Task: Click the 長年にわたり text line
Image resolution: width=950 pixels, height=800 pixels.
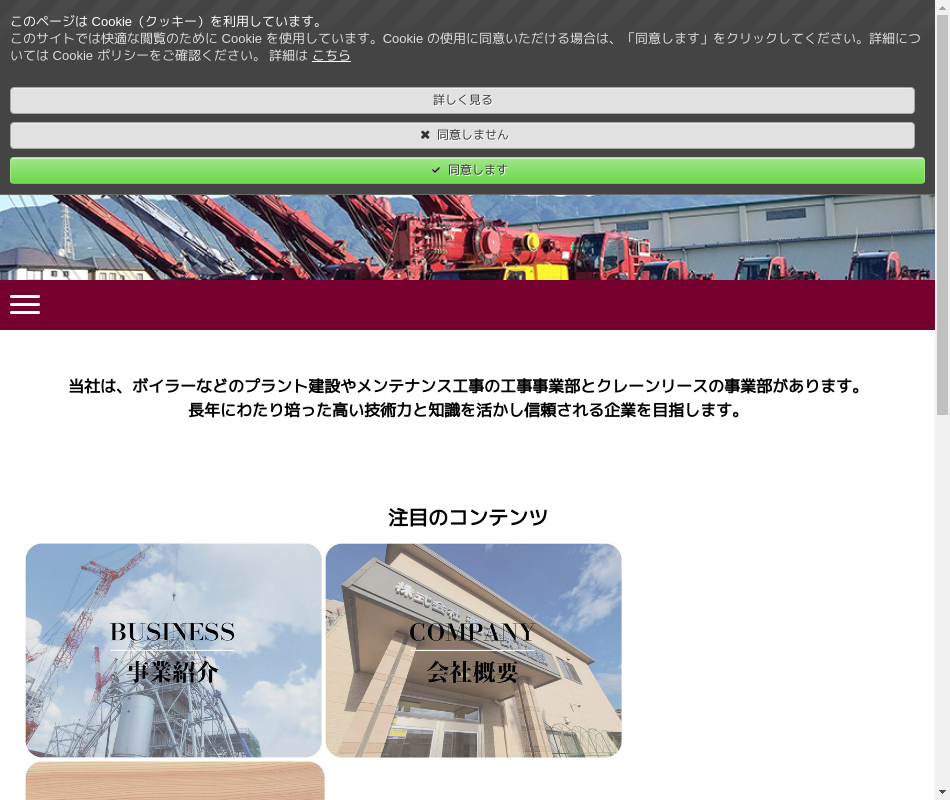Action: pos(467,410)
